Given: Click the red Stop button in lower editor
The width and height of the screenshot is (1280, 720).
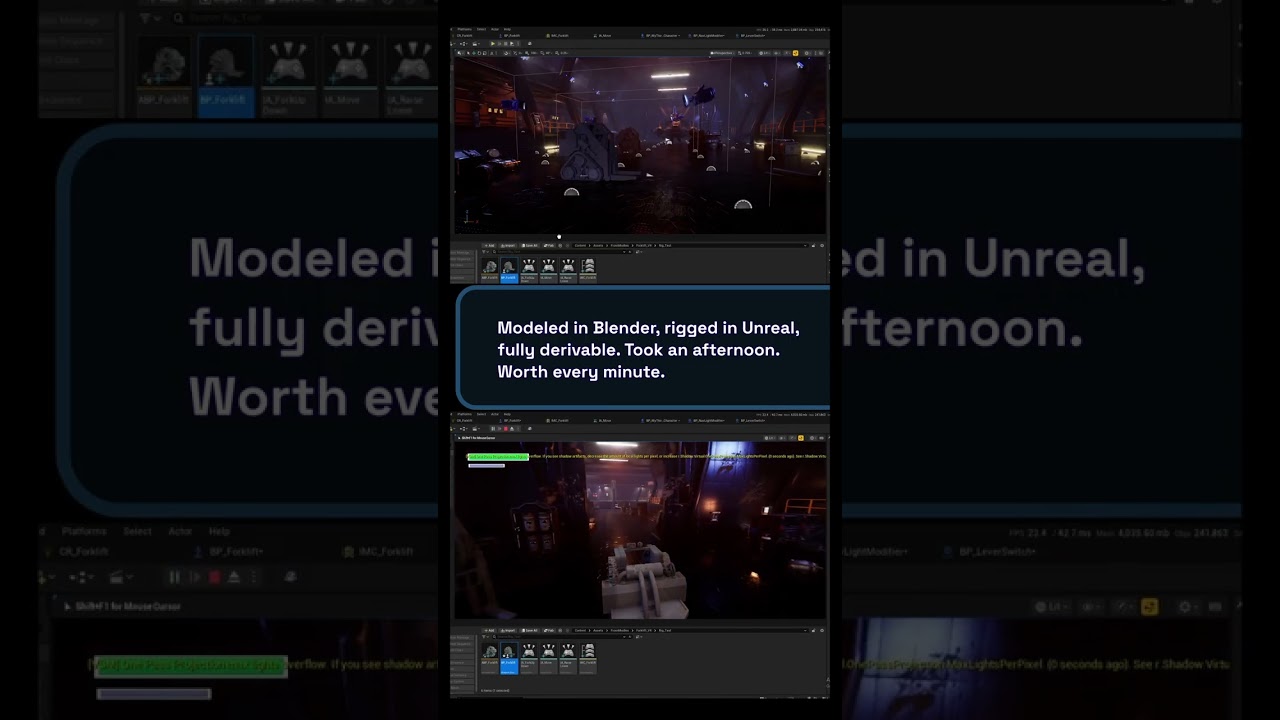Looking at the screenshot, I should click(x=506, y=428).
